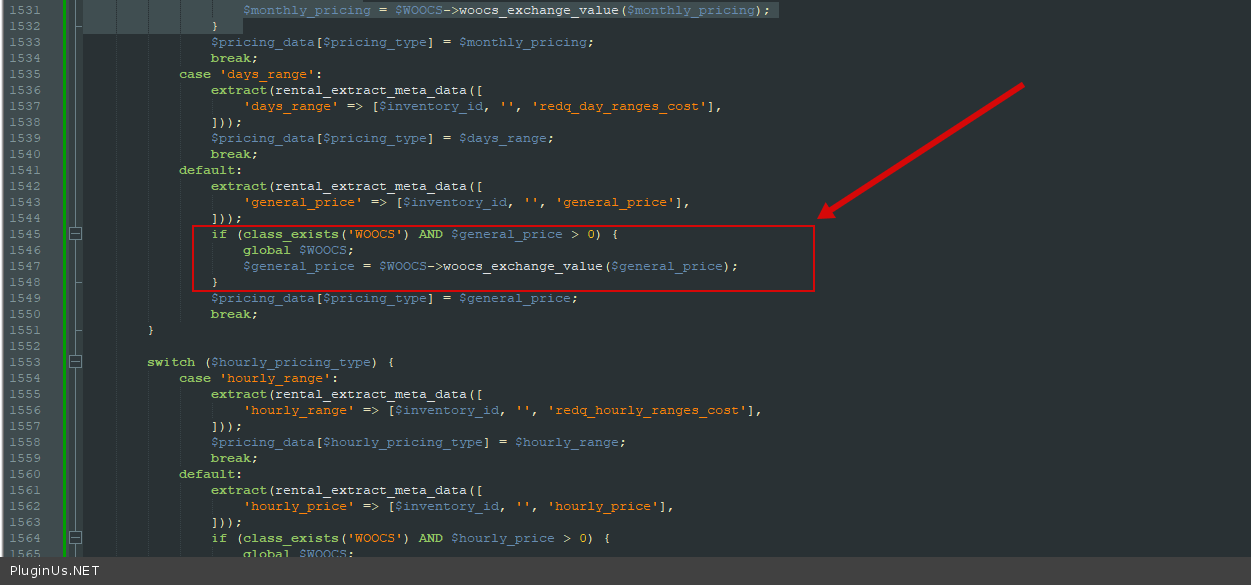
Task: Click line number 1551 in the gutter
Action: (25, 330)
